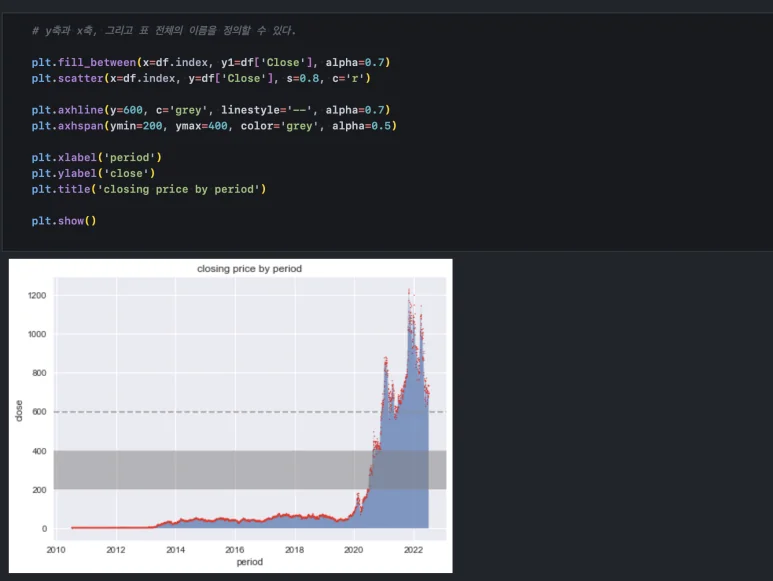Click the plt.xlabel('period') line
773x581 pixels.
(x=96, y=157)
